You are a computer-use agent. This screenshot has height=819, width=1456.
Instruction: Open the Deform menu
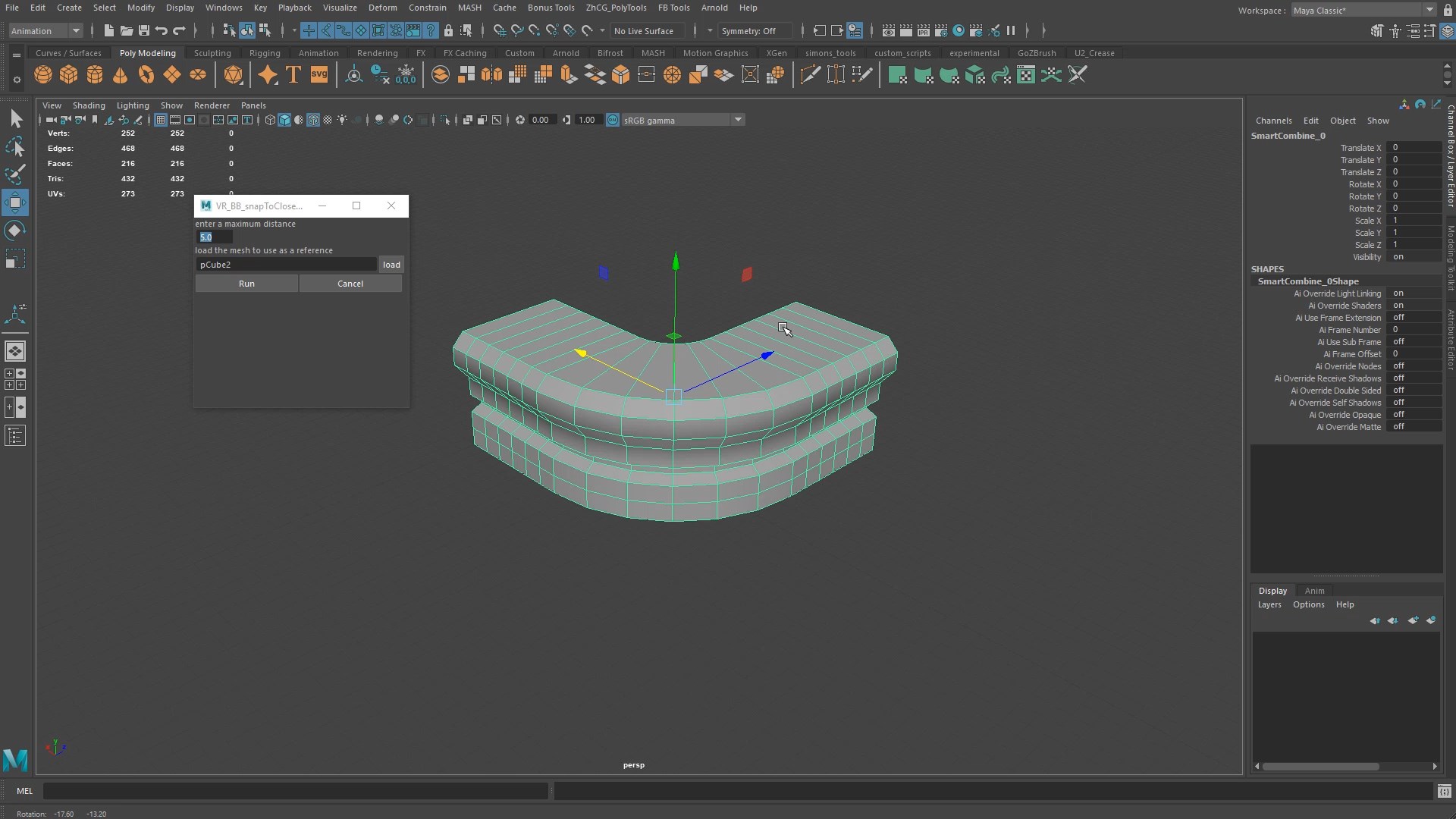pos(382,8)
